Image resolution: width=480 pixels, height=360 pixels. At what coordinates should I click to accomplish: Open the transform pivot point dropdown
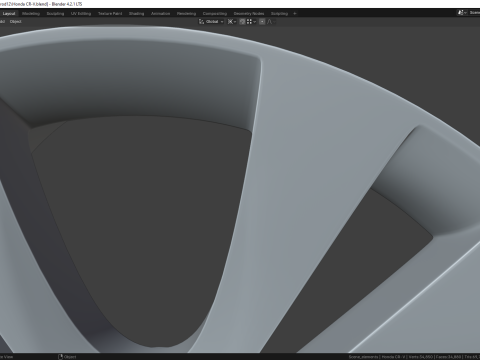(232, 22)
